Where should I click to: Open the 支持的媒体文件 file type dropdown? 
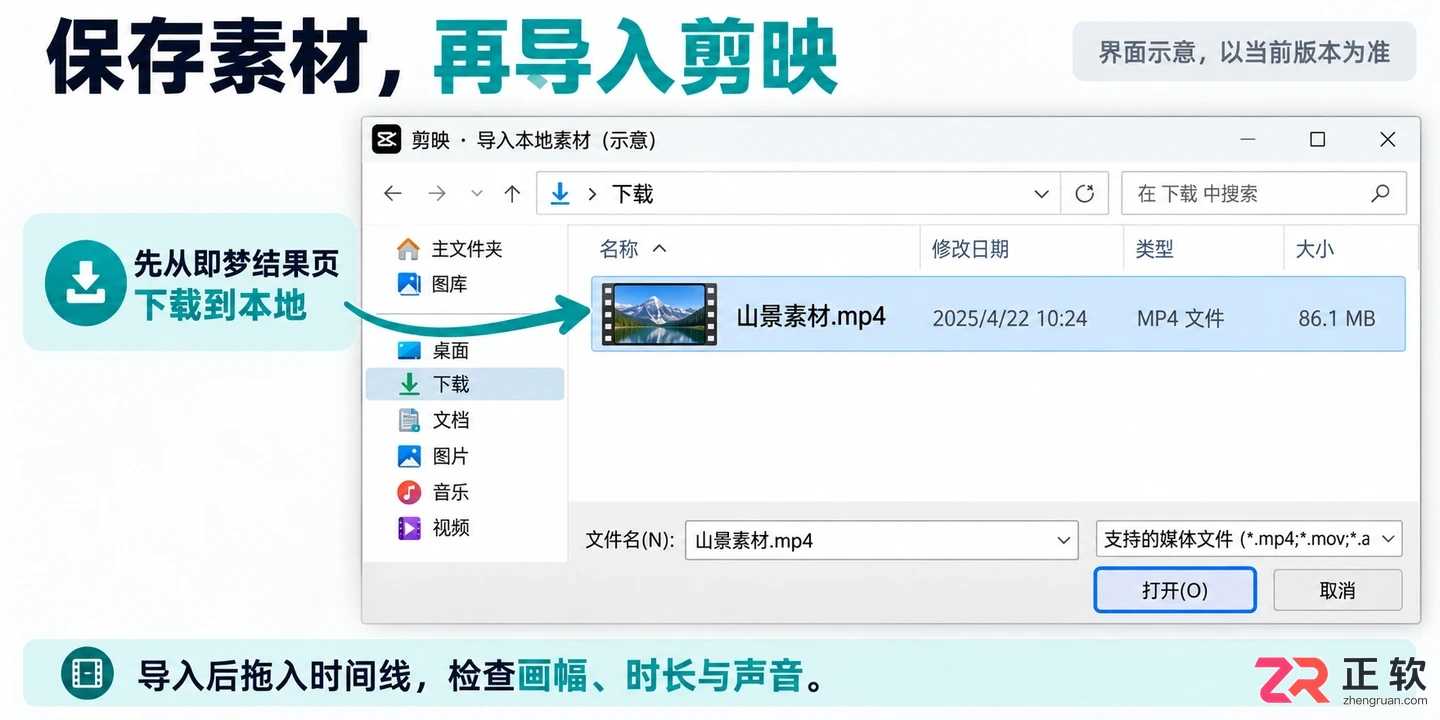coord(1249,539)
